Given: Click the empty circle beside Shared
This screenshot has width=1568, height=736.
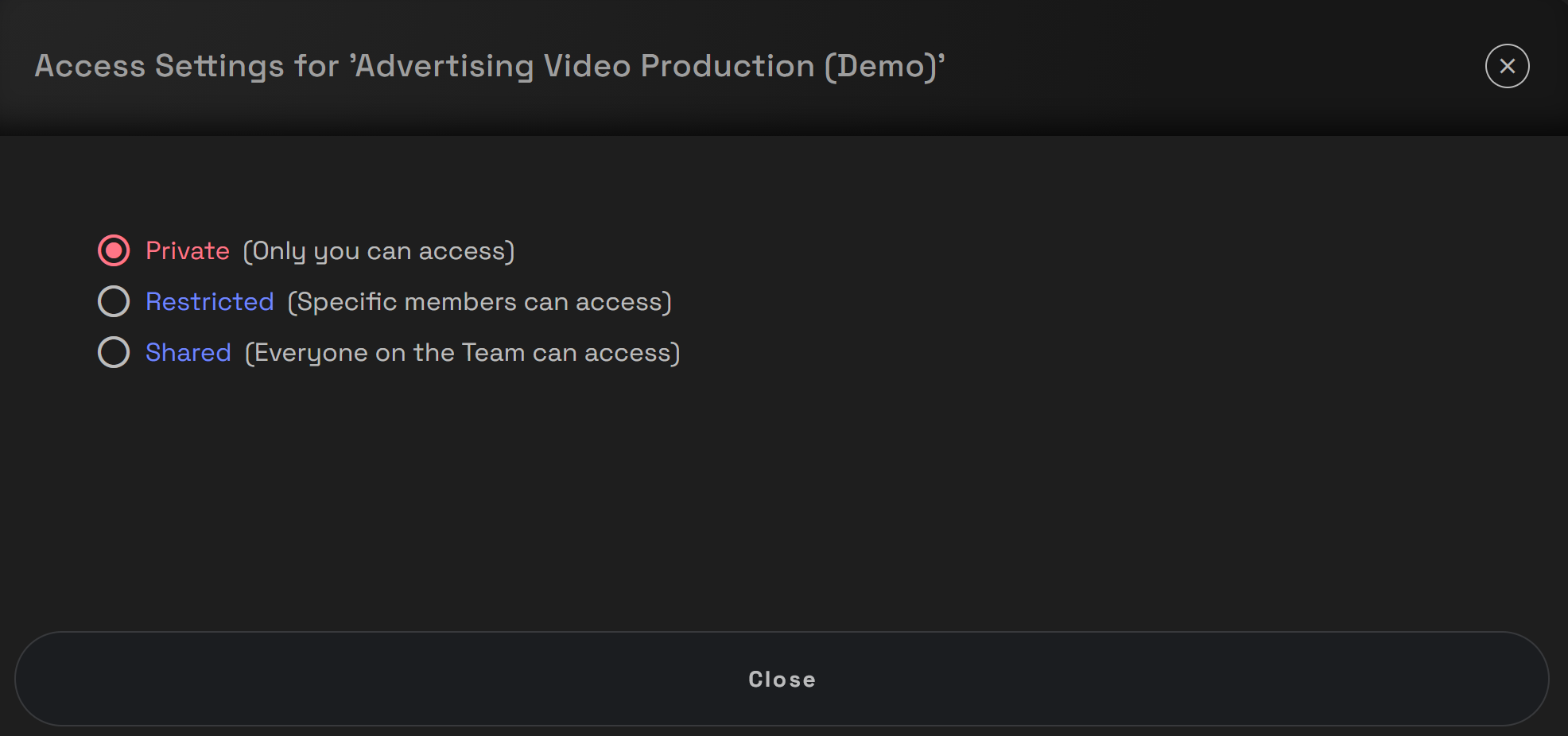Looking at the screenshot, I should 114,353.
